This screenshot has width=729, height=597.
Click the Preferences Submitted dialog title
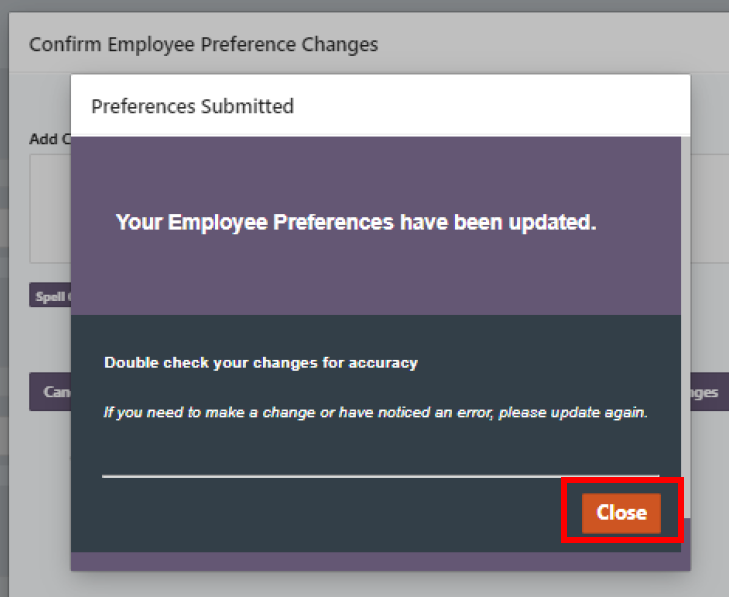(192, 106)
